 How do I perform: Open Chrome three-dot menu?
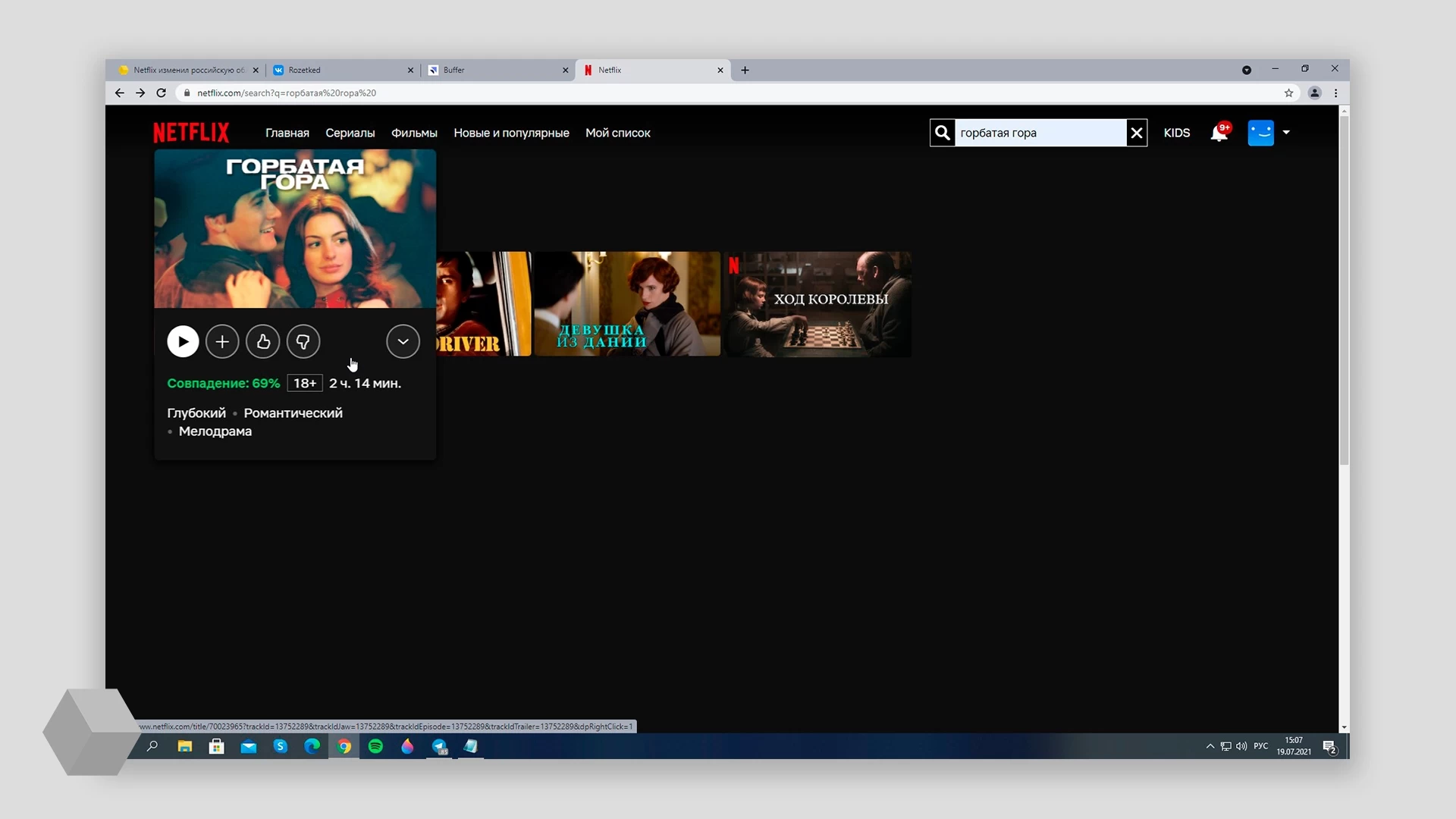click(x=1336, y=93)
